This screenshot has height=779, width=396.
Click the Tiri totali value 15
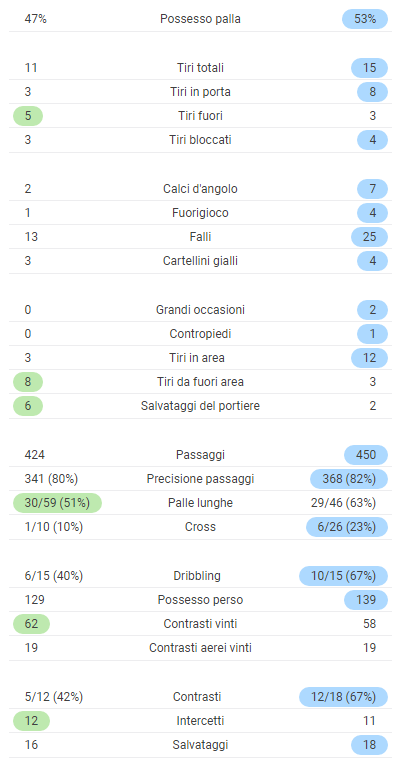[x=369, y=68]
